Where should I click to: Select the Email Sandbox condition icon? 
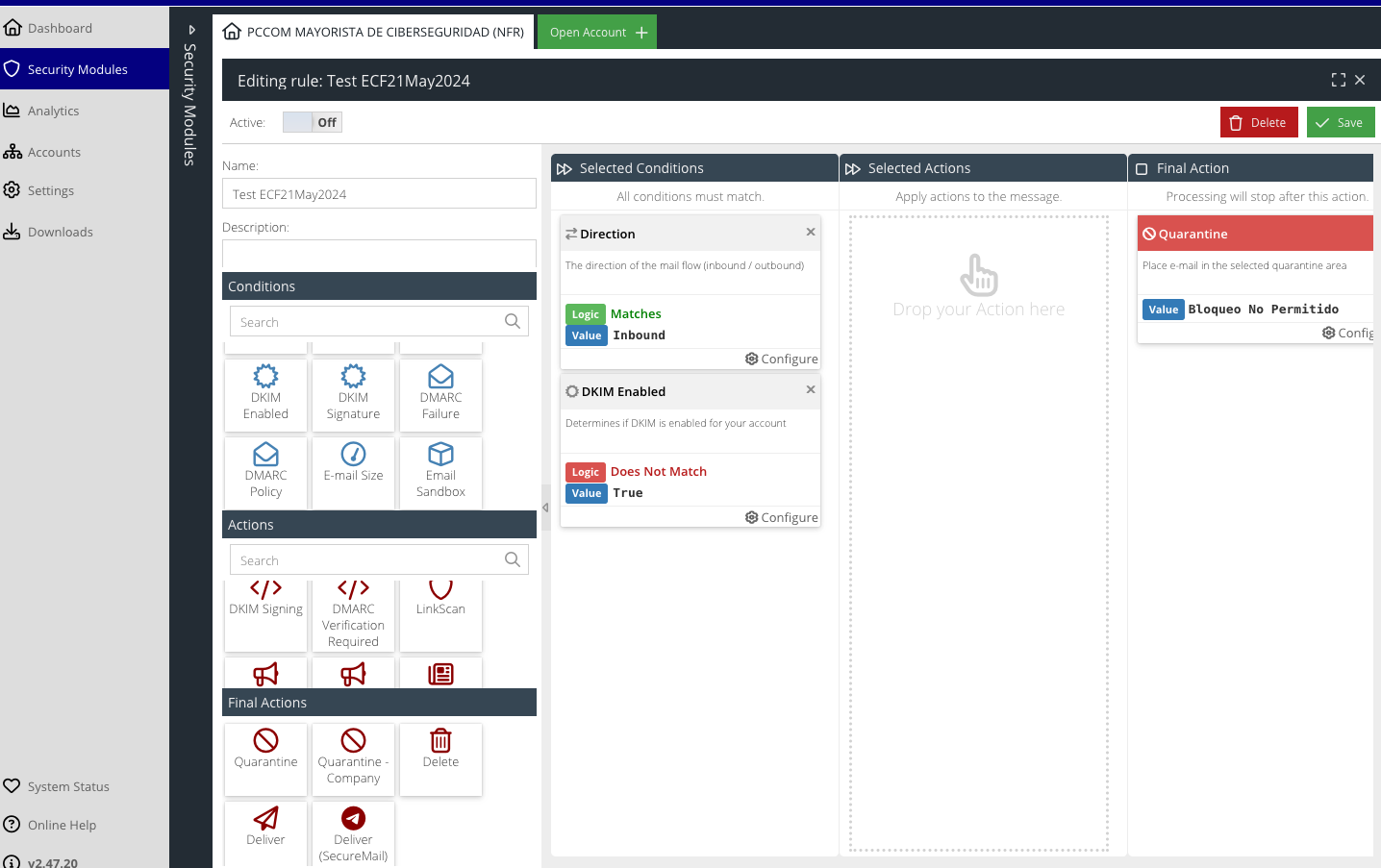click(x=440, y=455)
